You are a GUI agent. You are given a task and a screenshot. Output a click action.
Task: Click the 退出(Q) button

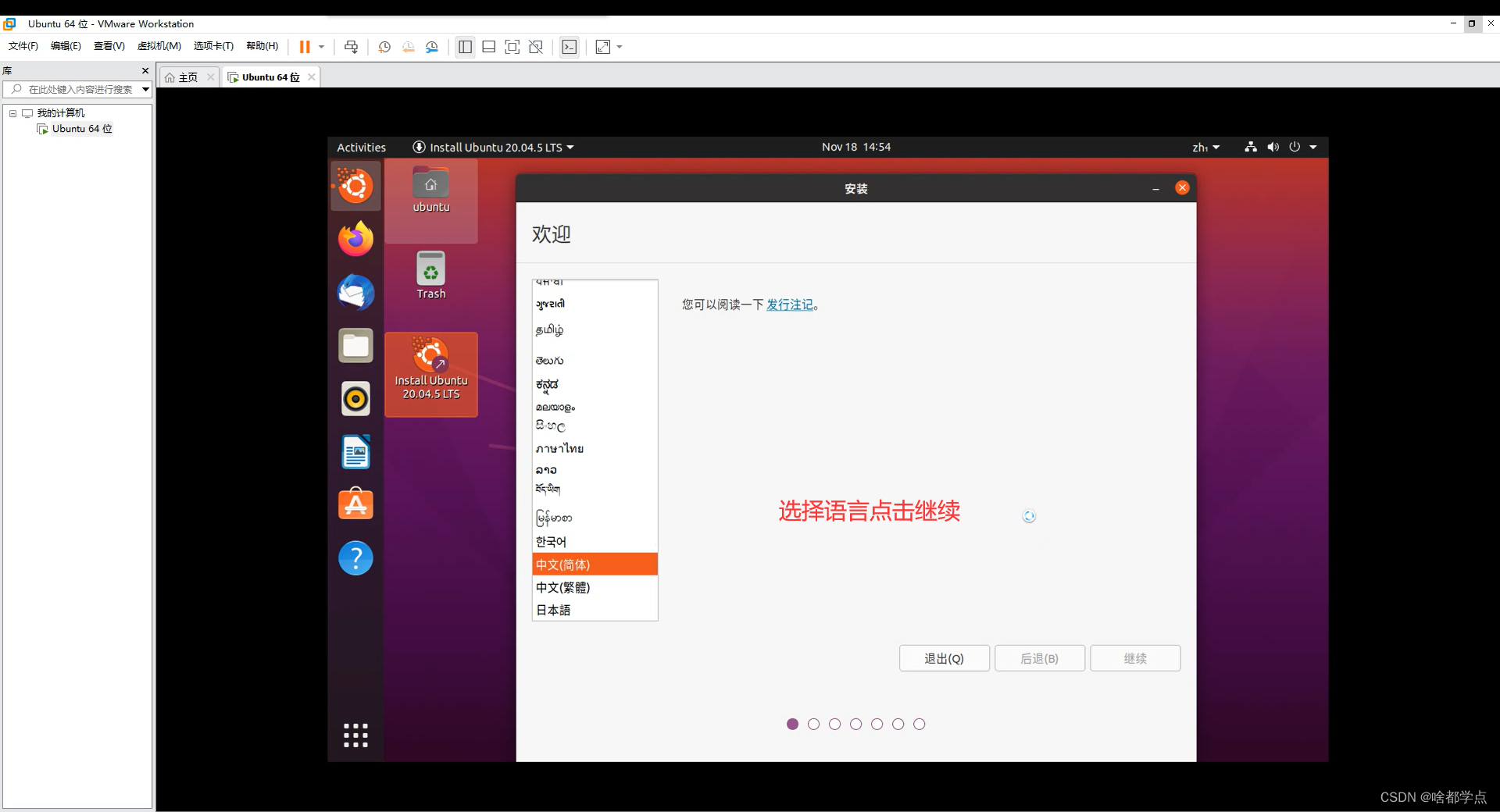pyautogui.click(x=944, y=658)
